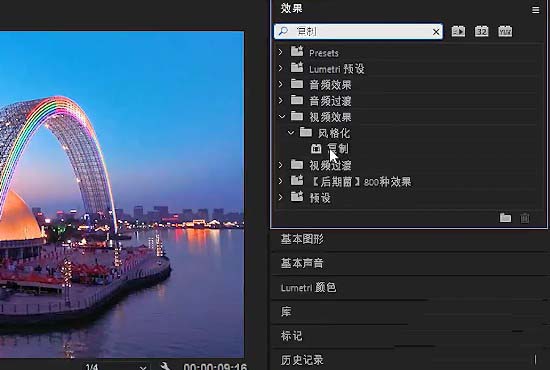Create a new custom bin
Image resolution: width=550 pixels, height=370 pixels.
(x=505, y=218)
